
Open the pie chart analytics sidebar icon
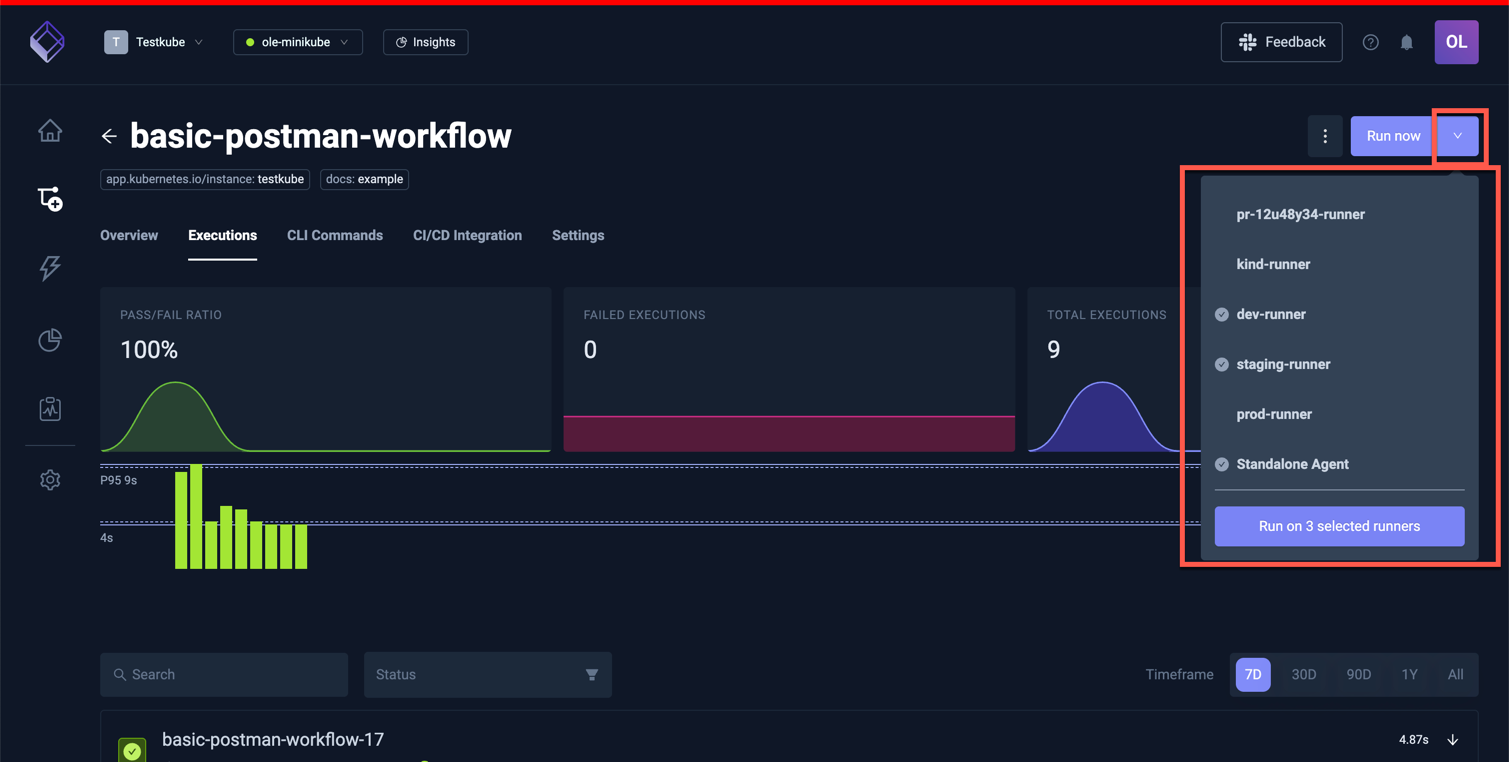click(x=49, y=340)
